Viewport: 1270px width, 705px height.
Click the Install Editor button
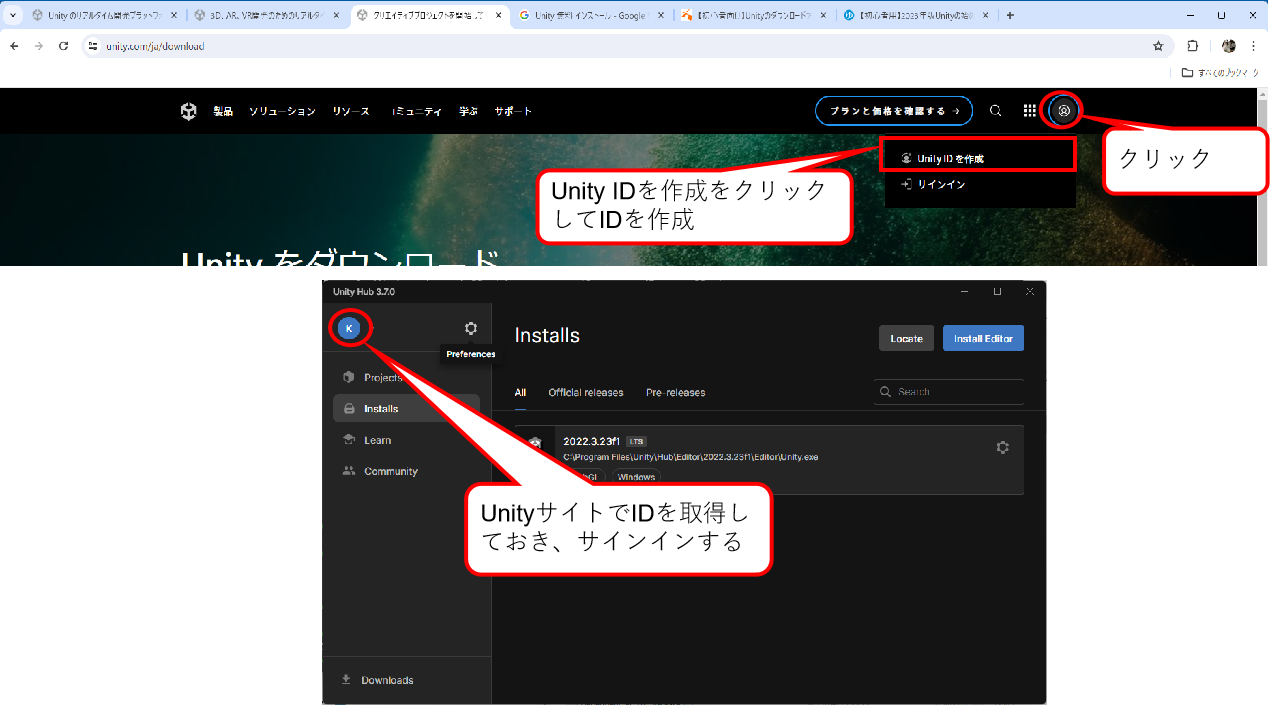pos(983,338)
